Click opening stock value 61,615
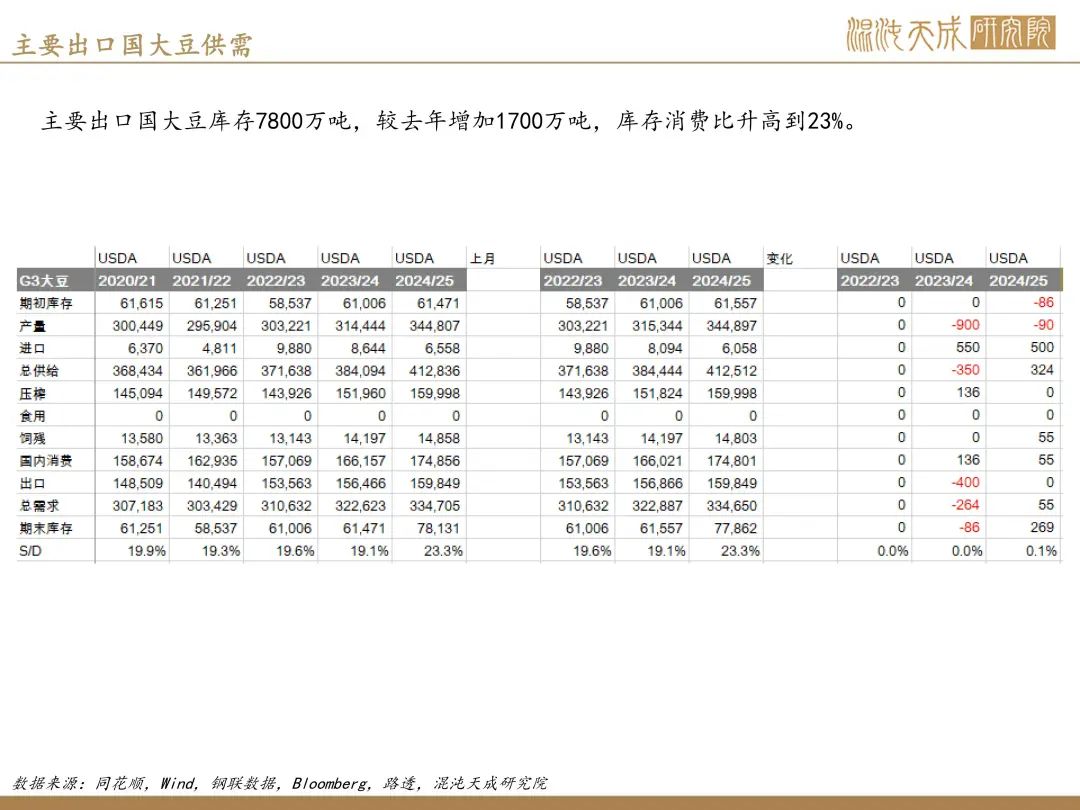1080x810 pixels. (x=141, y=303)
